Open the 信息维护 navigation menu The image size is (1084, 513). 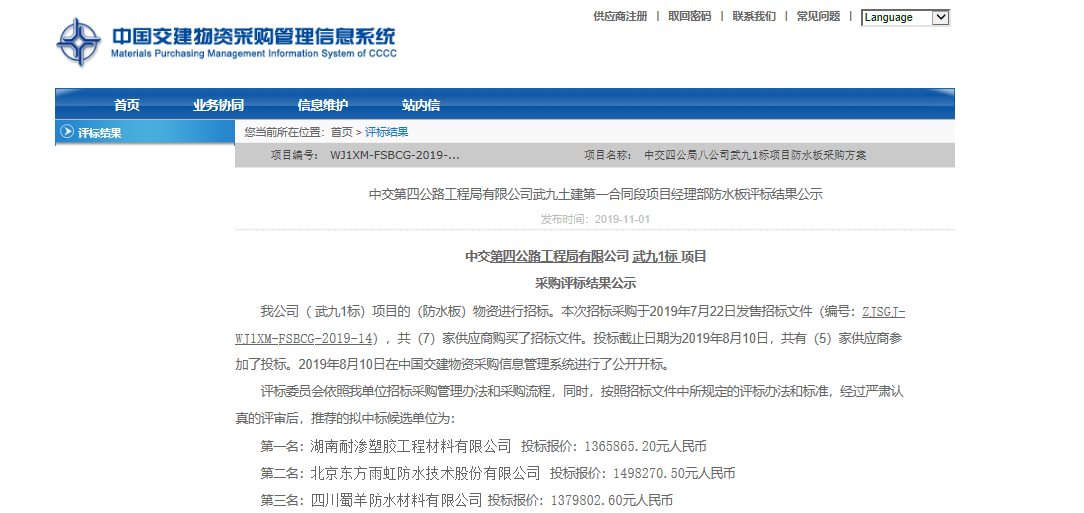click(x=323, y=105)
